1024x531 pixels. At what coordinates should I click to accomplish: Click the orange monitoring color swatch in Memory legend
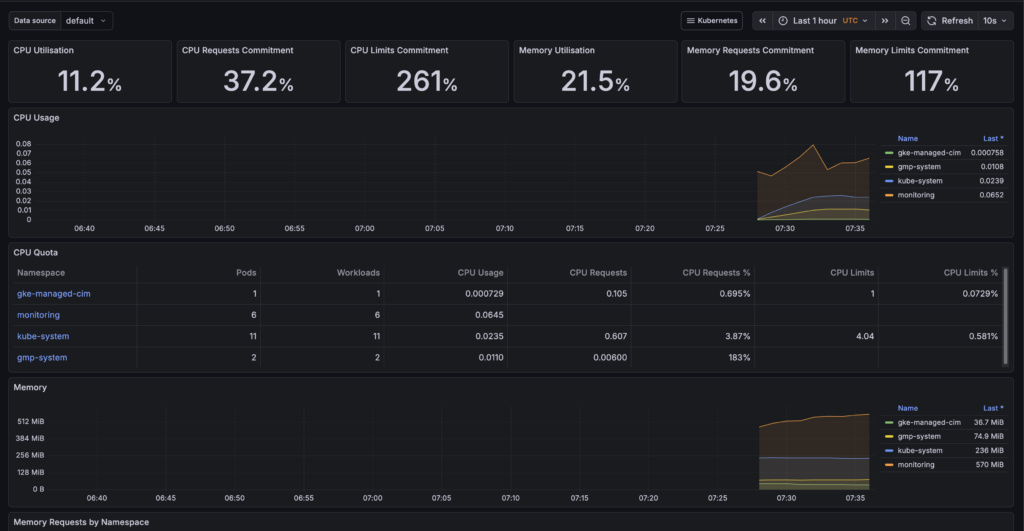click(x=890, y=465)
